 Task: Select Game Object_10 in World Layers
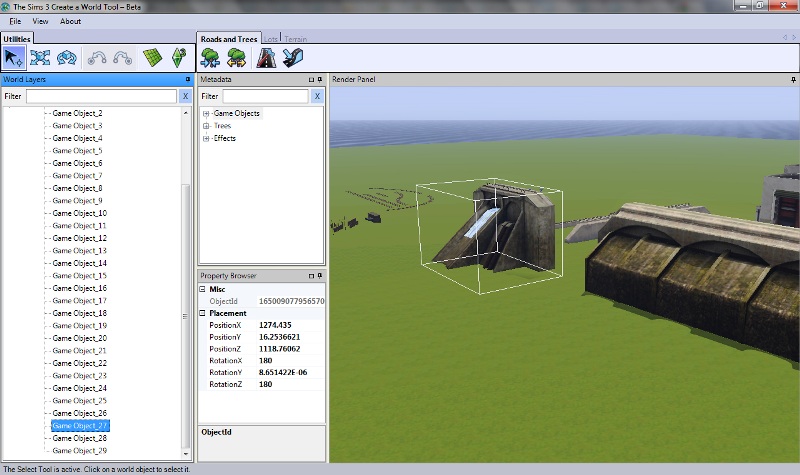[80, 213]
